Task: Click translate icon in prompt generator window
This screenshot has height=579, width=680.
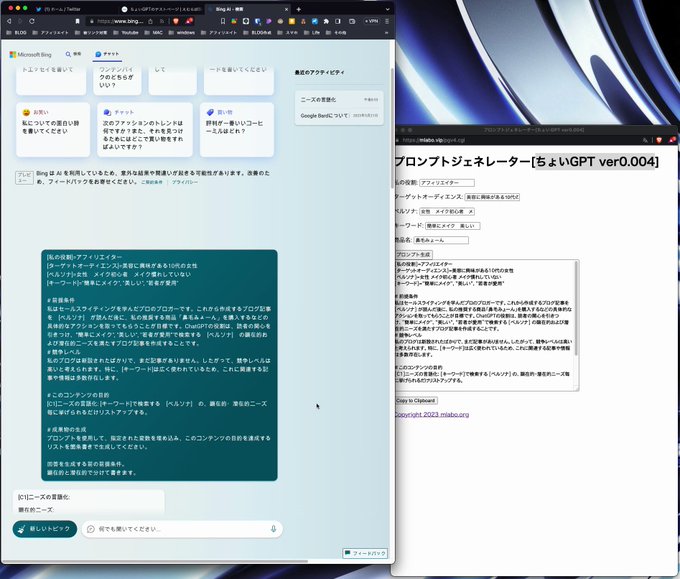Action: coord(645,140)
